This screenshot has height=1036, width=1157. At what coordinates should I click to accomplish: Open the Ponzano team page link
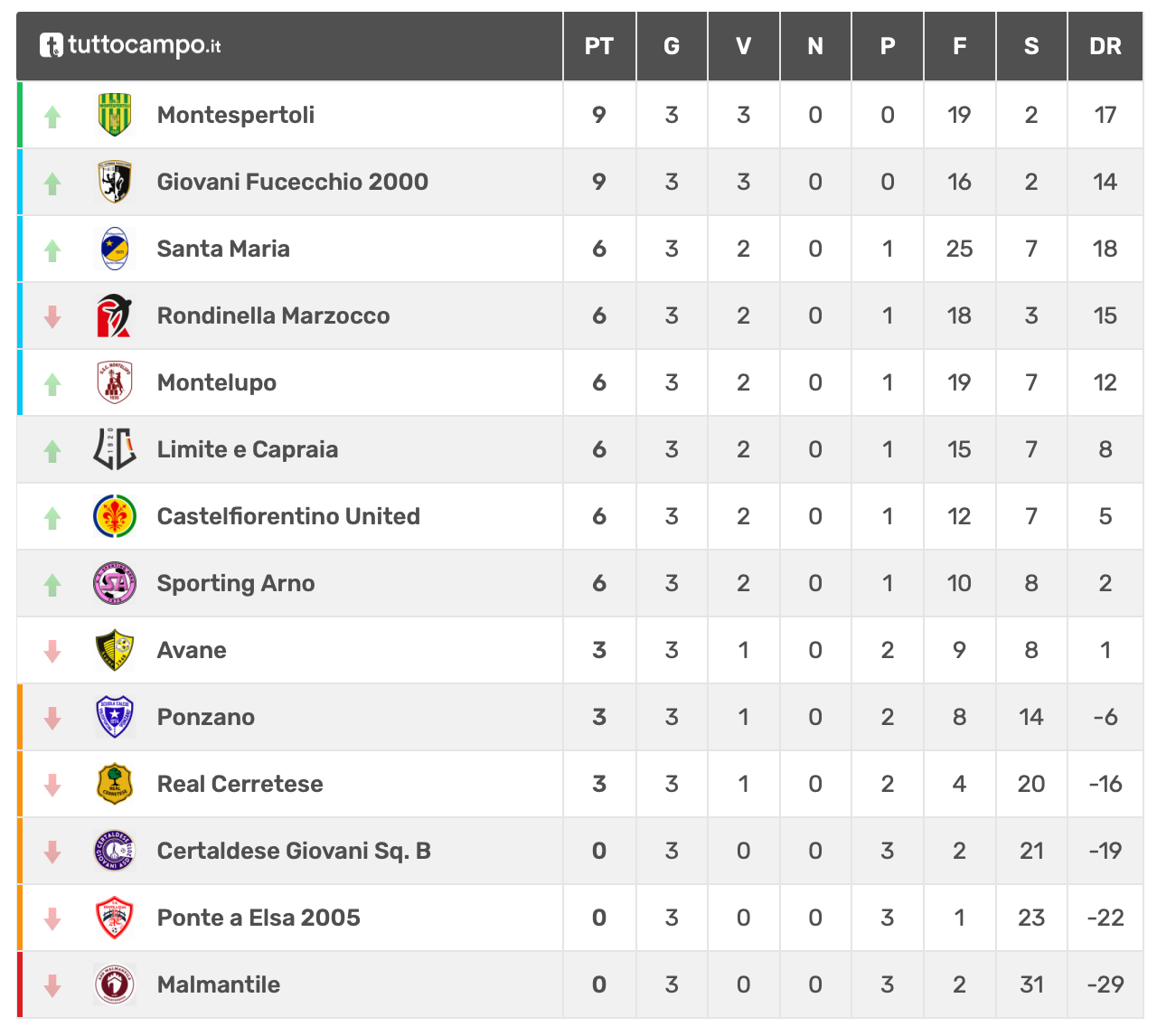[206, 717]
